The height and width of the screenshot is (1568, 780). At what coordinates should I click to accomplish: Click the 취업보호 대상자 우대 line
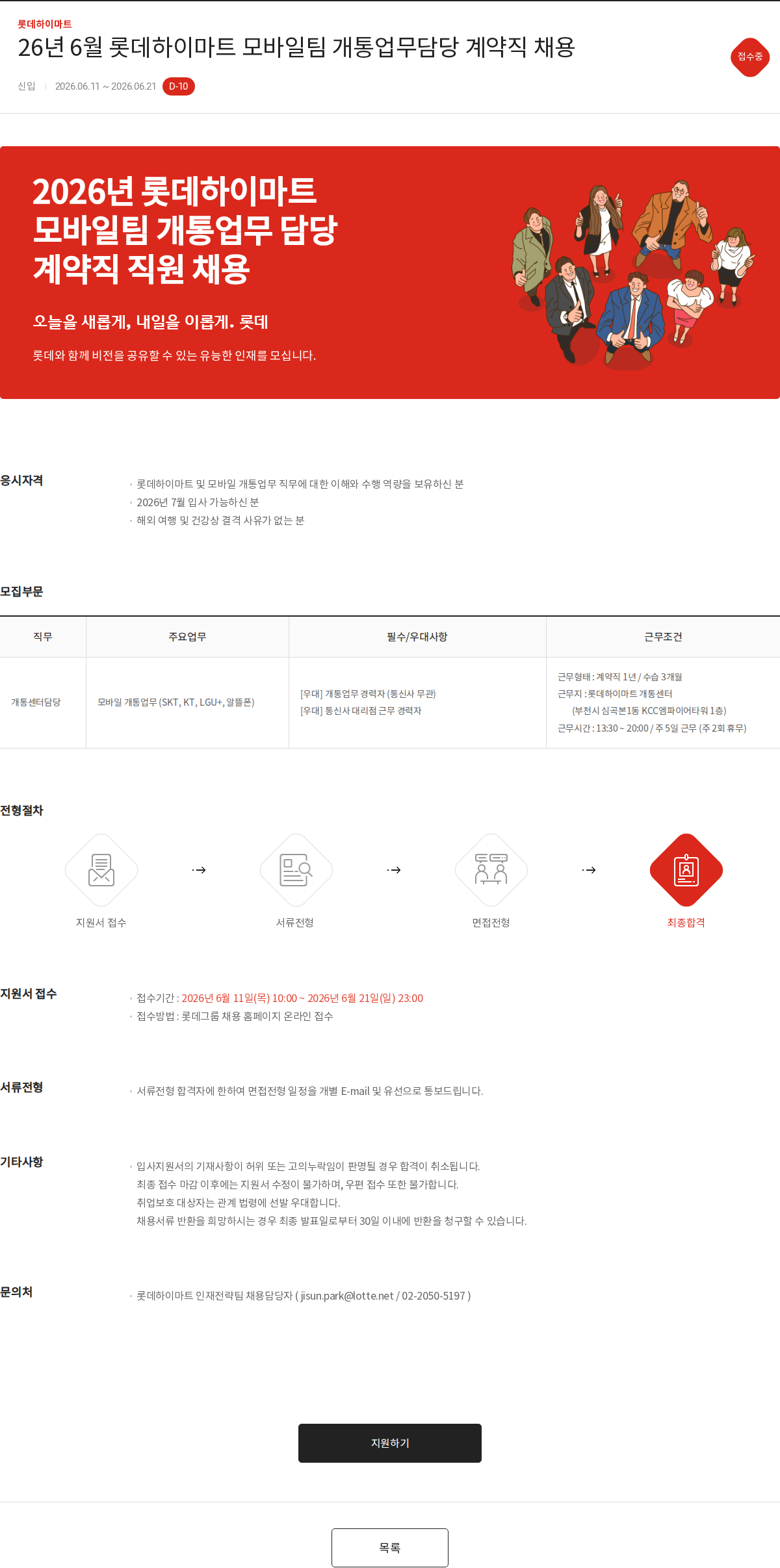coord(239,1203)
